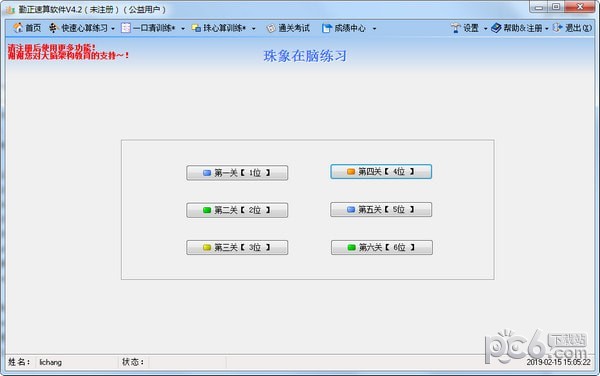Open the 成绩中心 menu
Viewport: 600px width, 376px height.
(350, 28)
